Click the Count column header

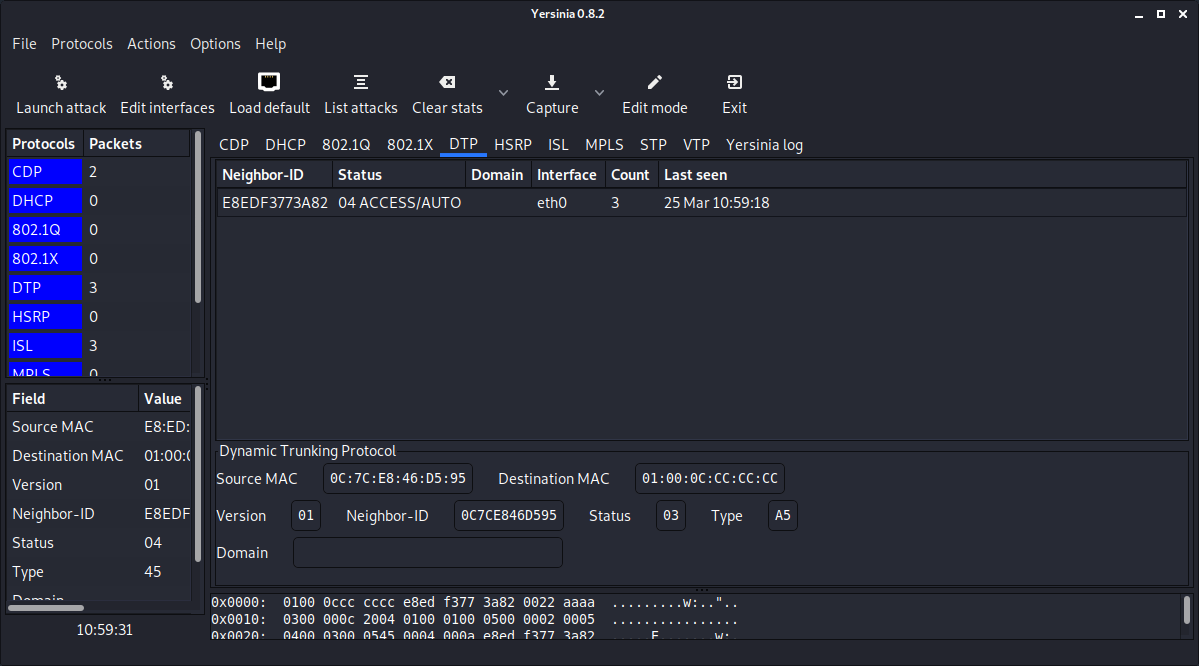point(631,174)
